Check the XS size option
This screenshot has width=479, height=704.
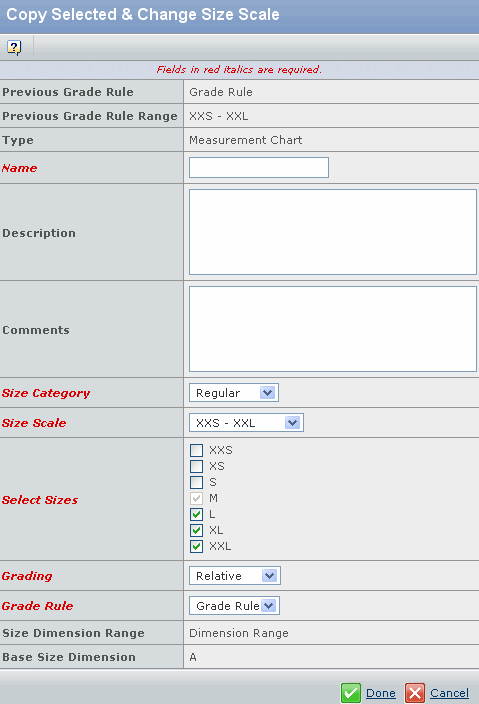point(196,466)
